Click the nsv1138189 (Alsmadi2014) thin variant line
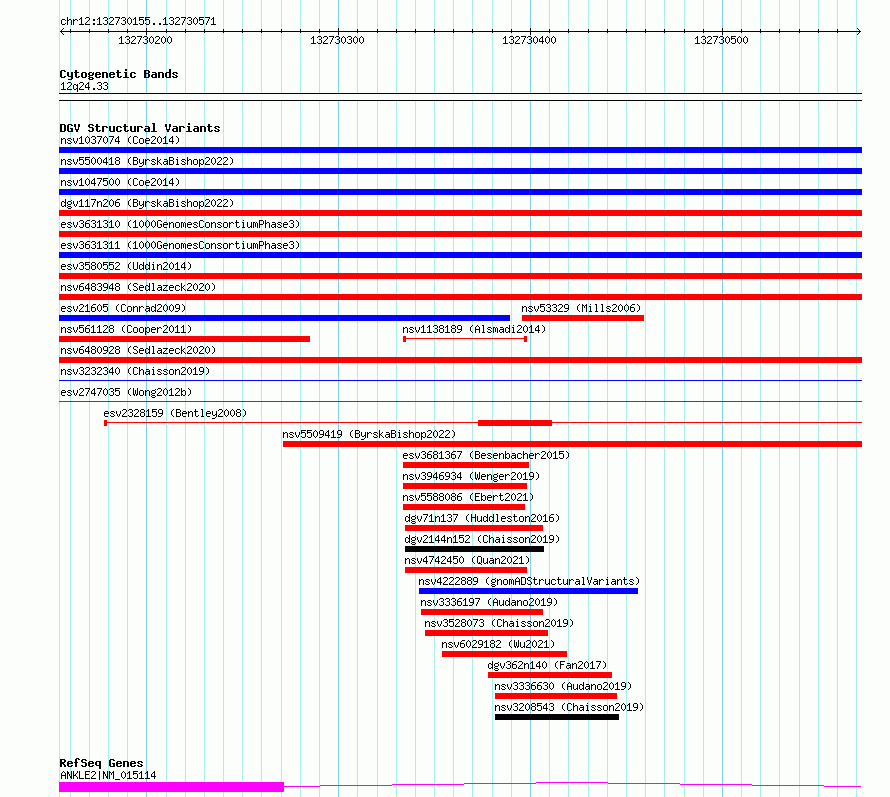Screen dimensions: 890x797 coord(465,339)
